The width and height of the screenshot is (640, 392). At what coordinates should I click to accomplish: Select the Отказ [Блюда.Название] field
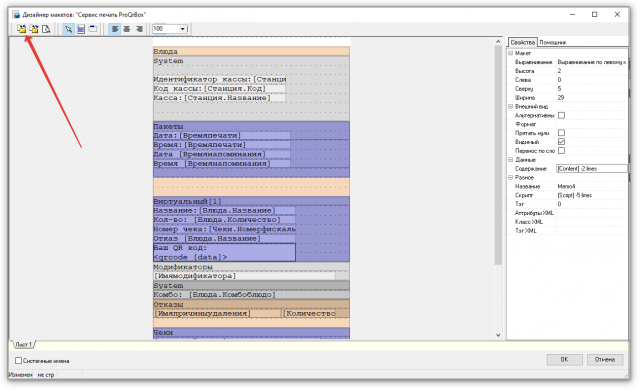224,239
